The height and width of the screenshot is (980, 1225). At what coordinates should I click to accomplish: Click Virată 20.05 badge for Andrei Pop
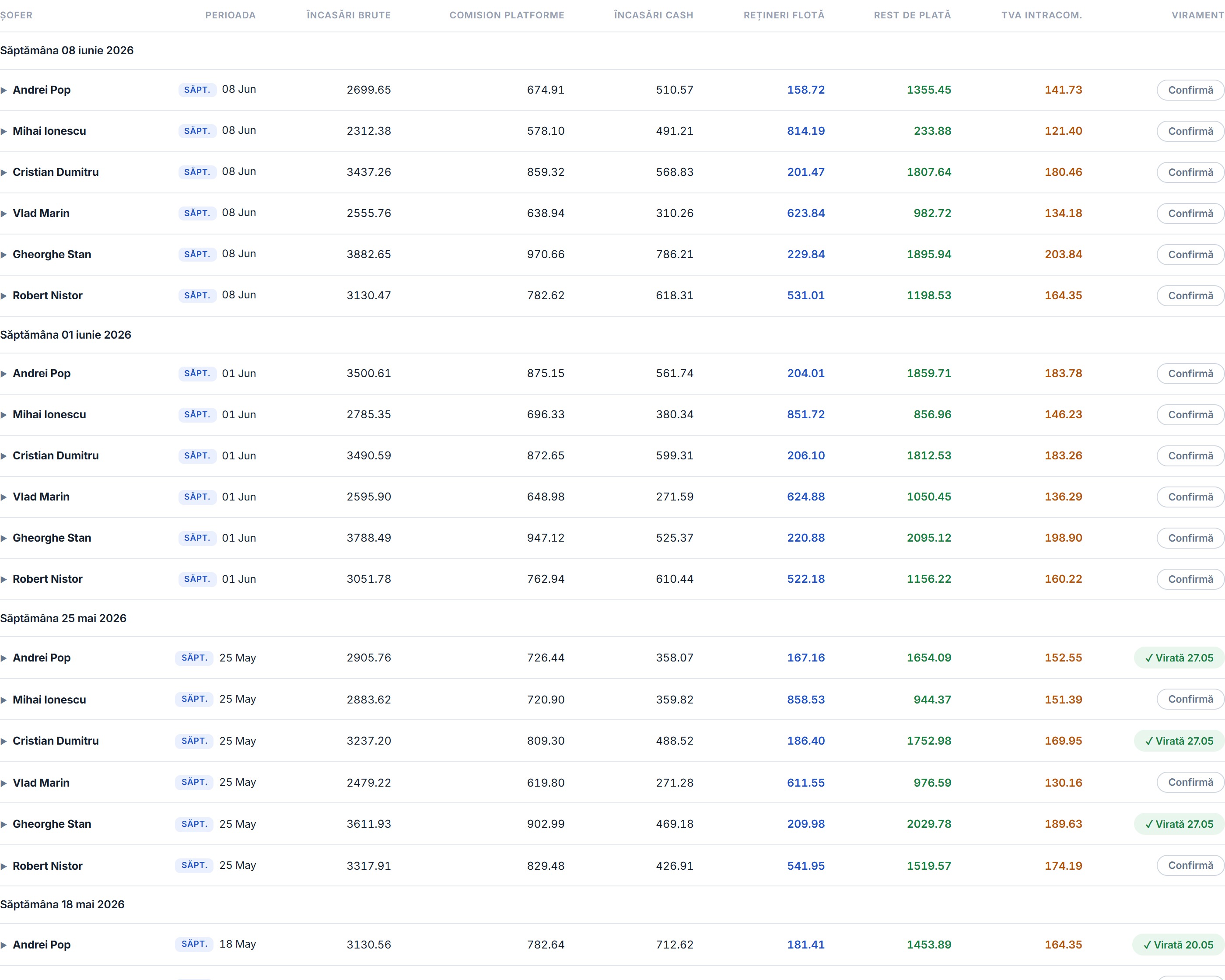coord(1179,945)
